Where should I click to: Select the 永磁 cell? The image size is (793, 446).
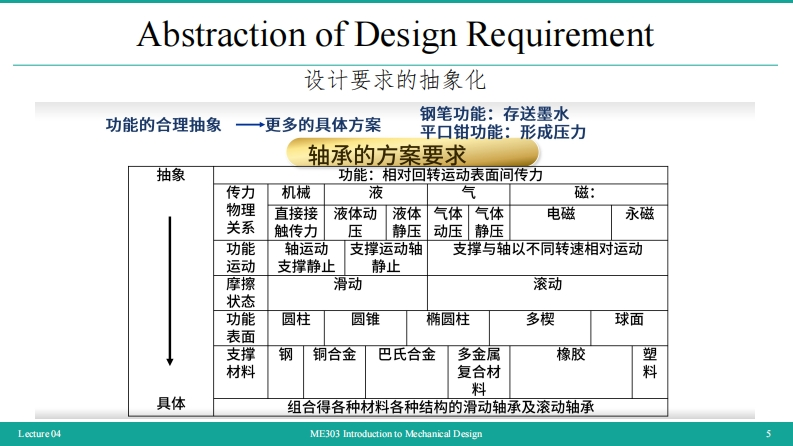click(x=639, y=213)
